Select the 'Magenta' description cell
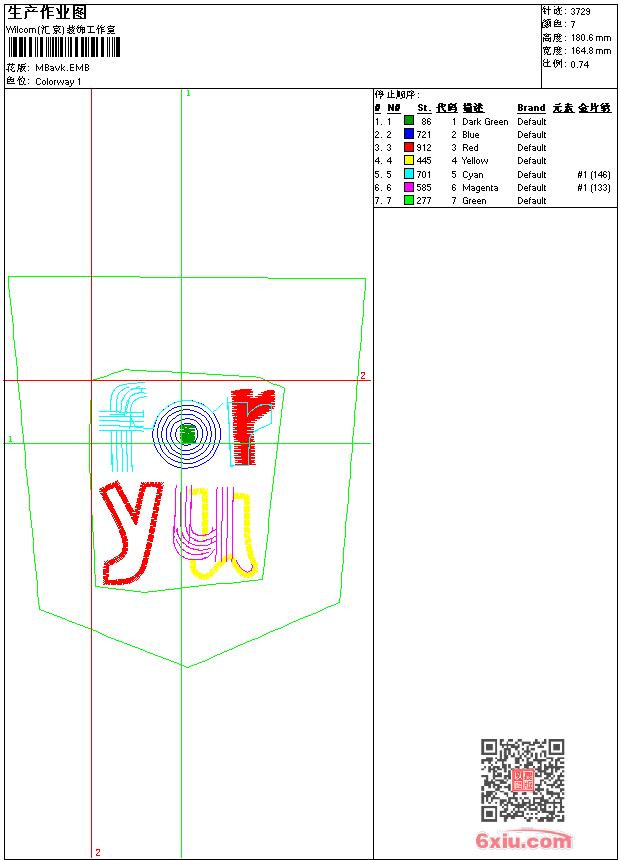Image resolution: width=620 pixels, height=860 pixels. point(480,188)
